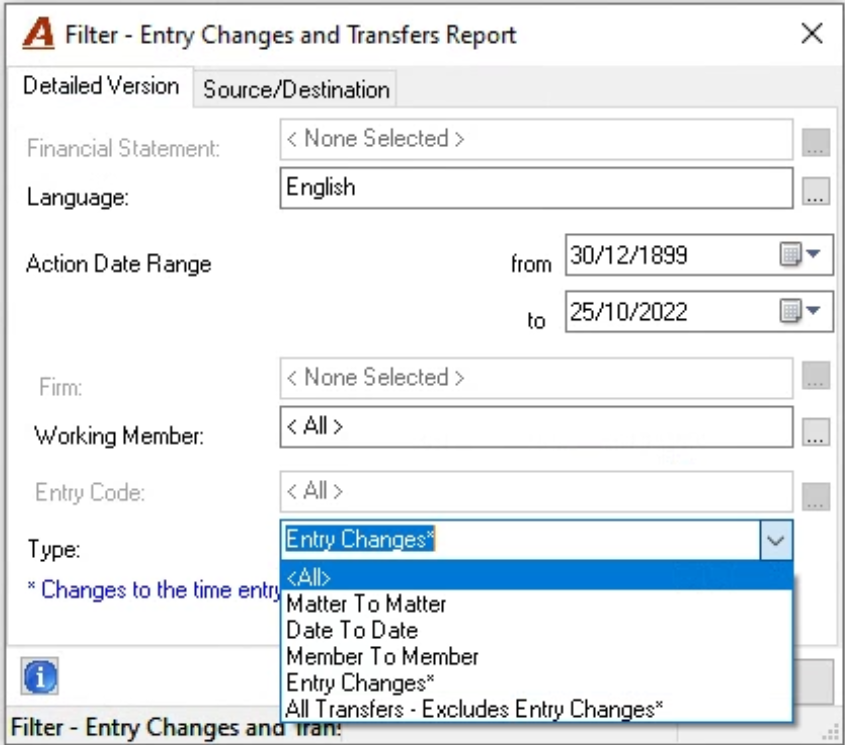Click the application logo in the title bar

[38, 33]
